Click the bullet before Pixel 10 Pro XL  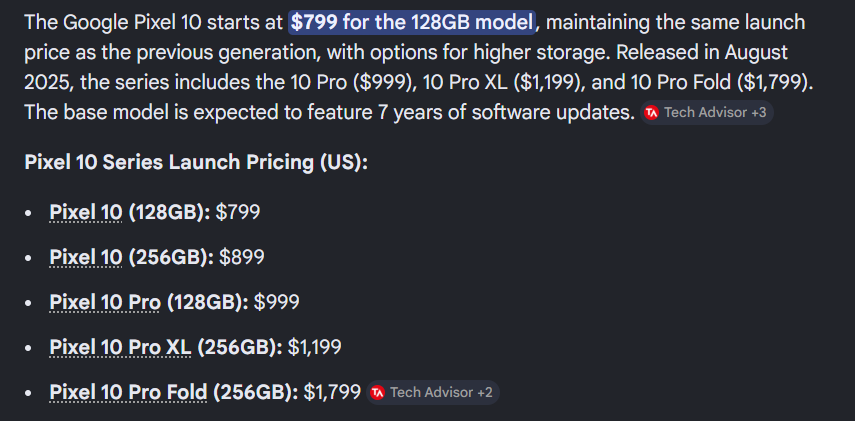(x=31, y=348)
